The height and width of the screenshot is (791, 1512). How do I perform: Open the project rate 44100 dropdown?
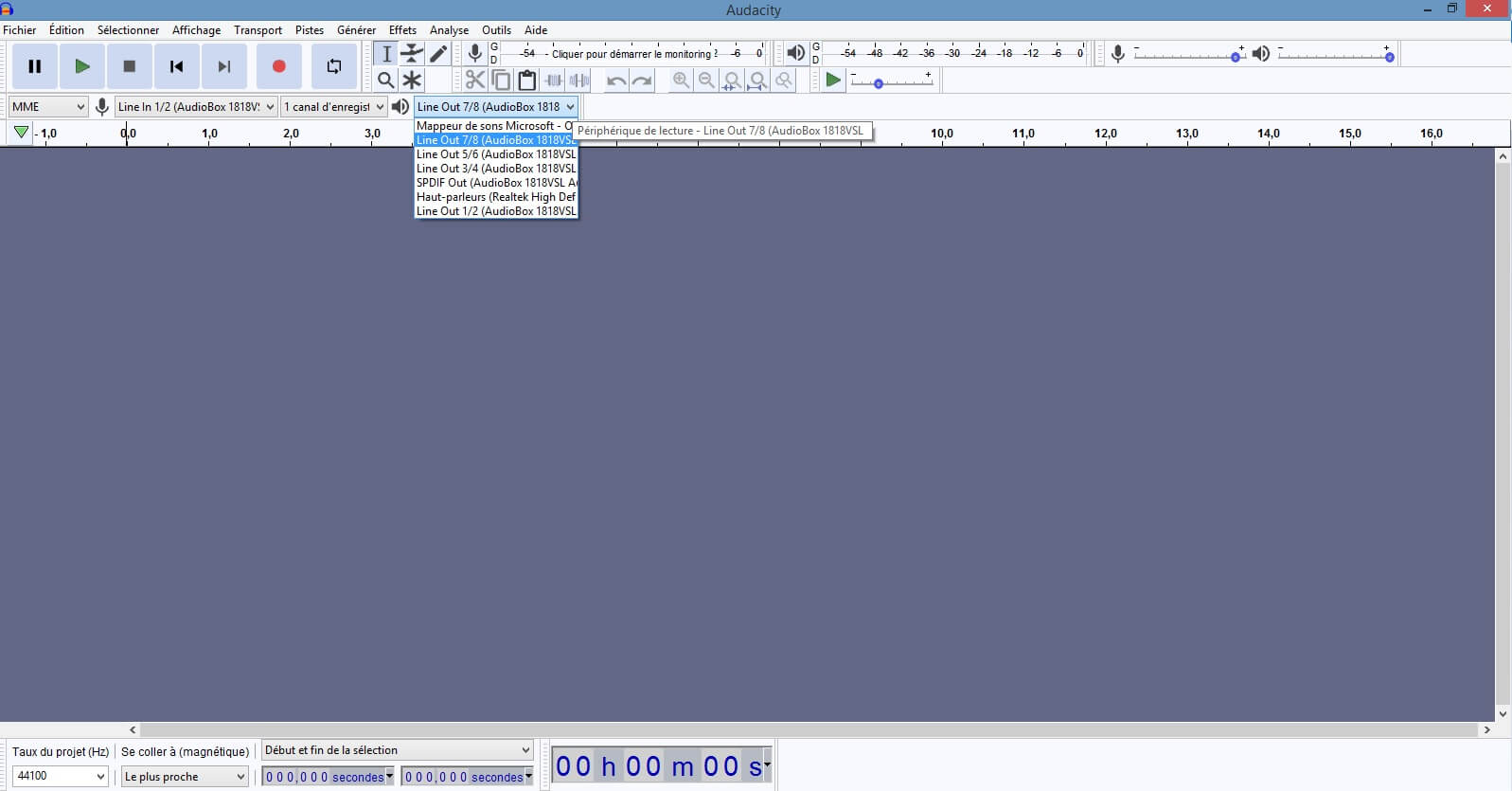pos(60,776)
